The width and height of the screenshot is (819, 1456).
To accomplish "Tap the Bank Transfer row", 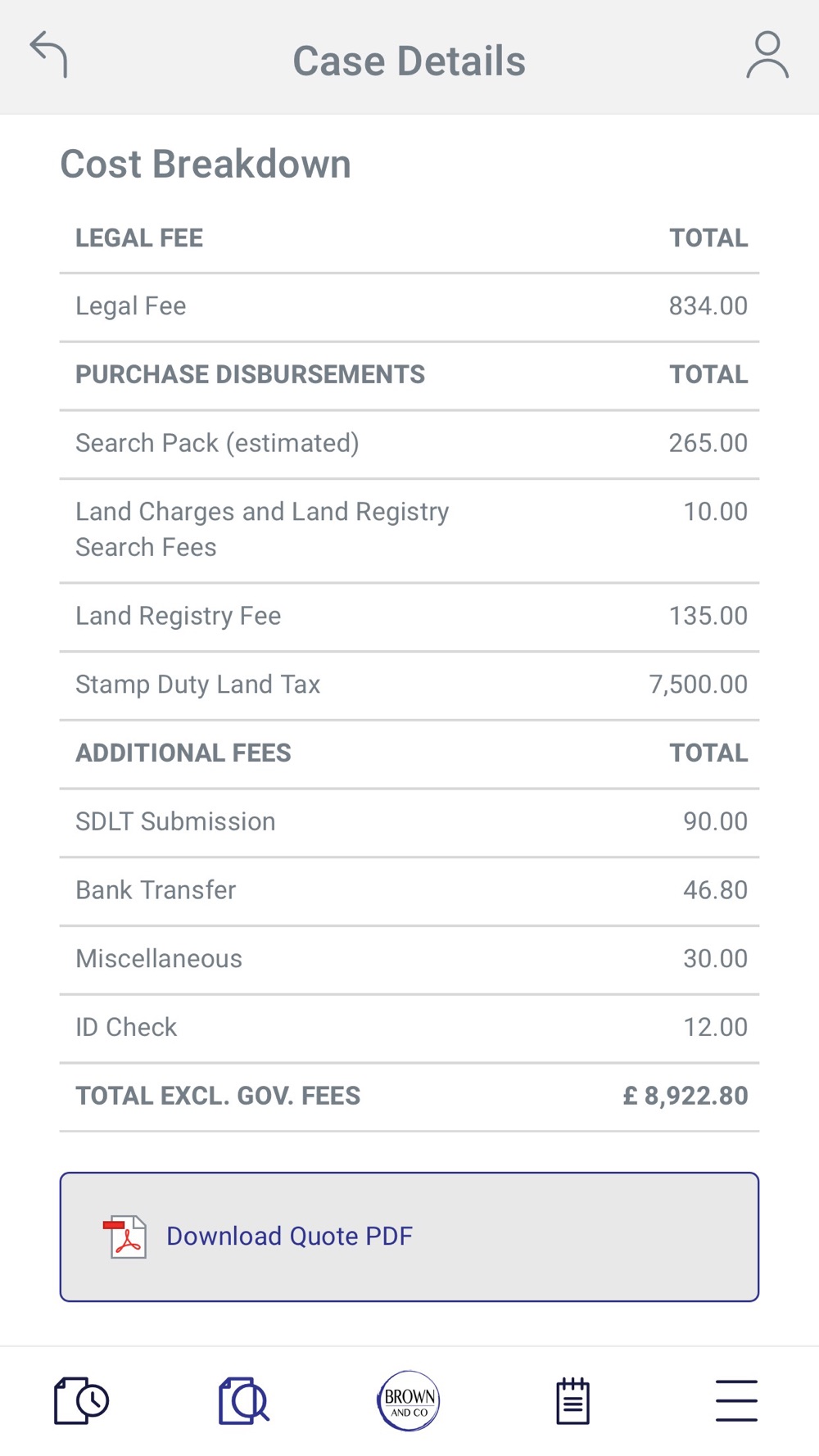I will (x=409, y=891).
